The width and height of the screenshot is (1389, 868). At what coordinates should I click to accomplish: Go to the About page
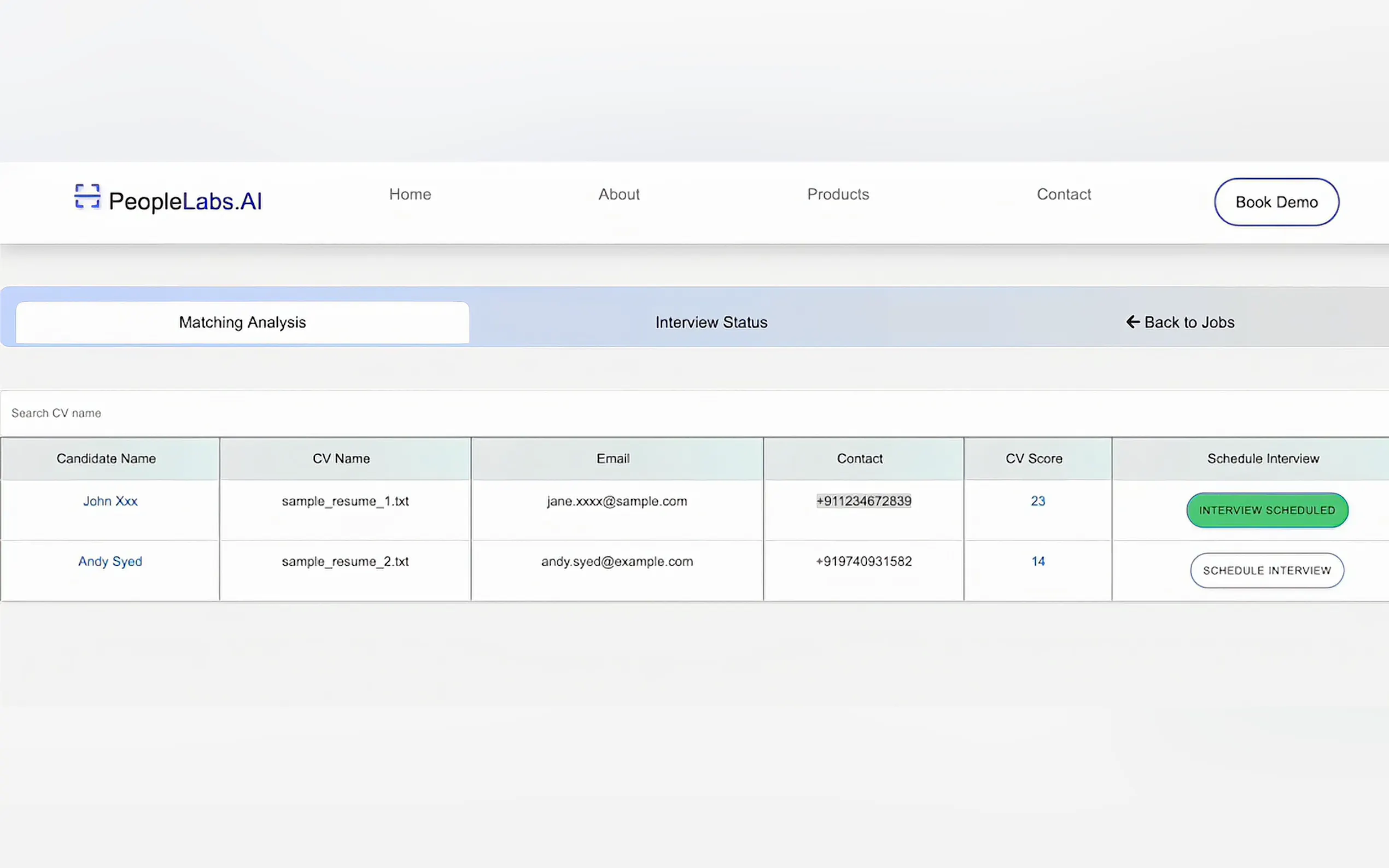(x=618, y=195)
